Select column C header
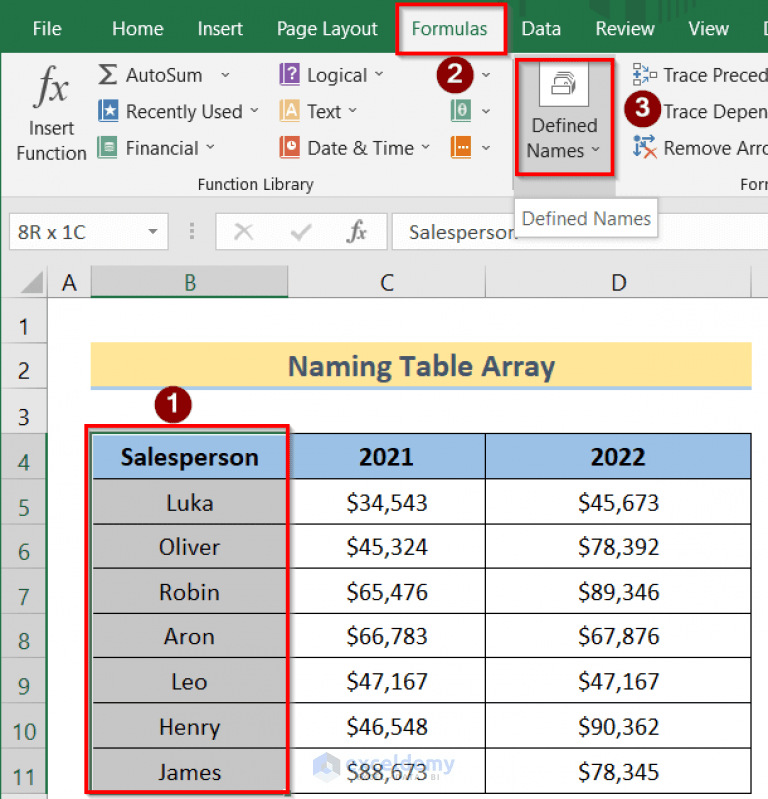Screen dimensions: 768x799 click(387, 282)
